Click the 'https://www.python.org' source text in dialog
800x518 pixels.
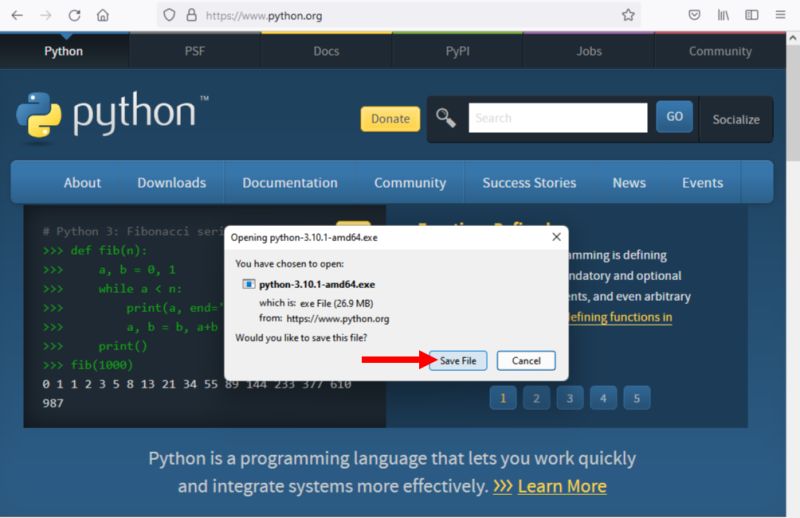coord(338,318)
